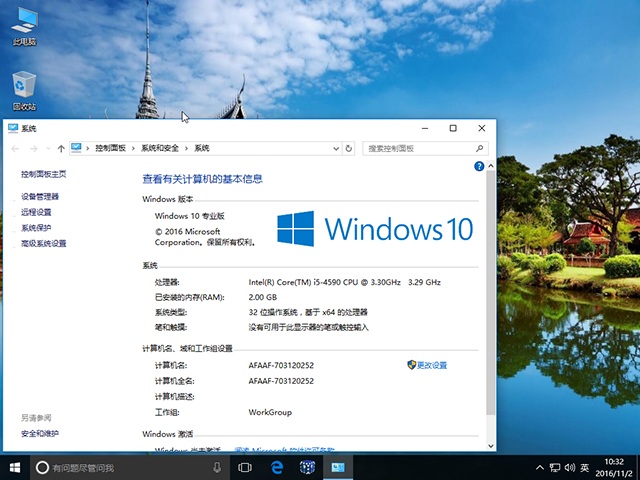This screenshot has width=640, height=480.
Task: Launch Microsoft Edge from the taskbar
Action: 277,468
